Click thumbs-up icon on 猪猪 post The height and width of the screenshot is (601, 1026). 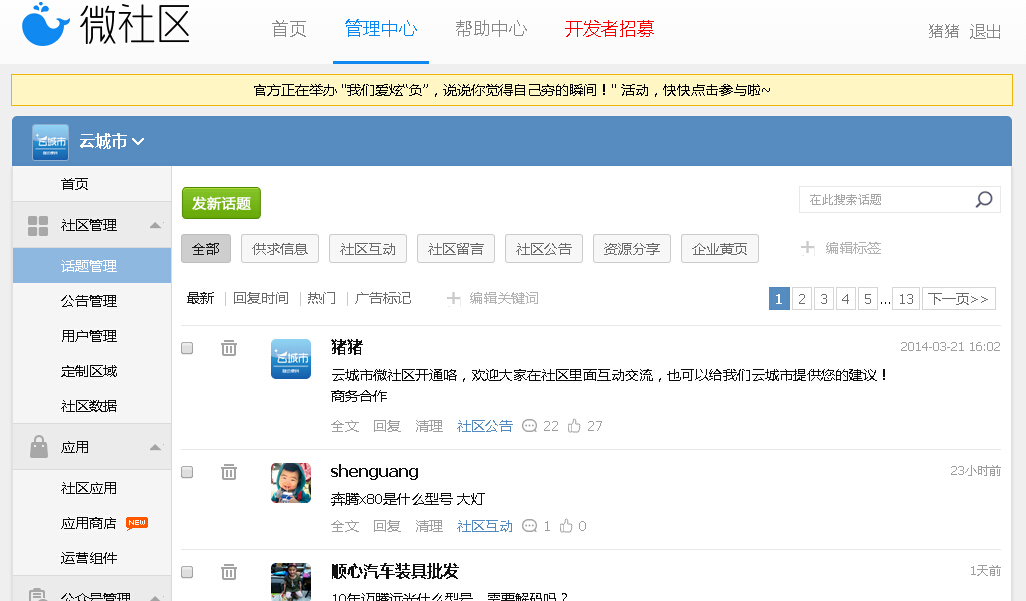click(574, 426)
